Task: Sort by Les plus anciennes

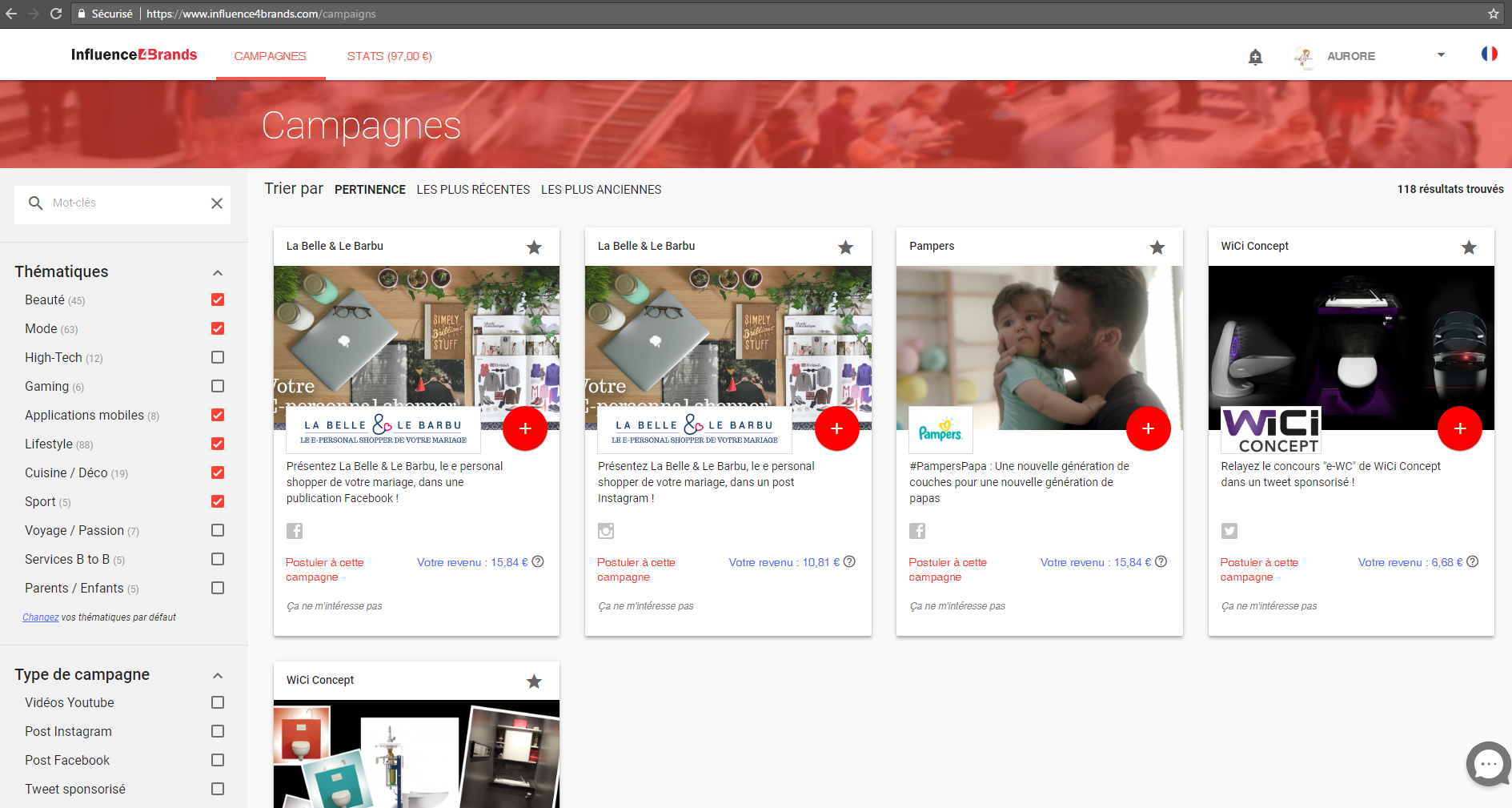Action: point(601,190)
